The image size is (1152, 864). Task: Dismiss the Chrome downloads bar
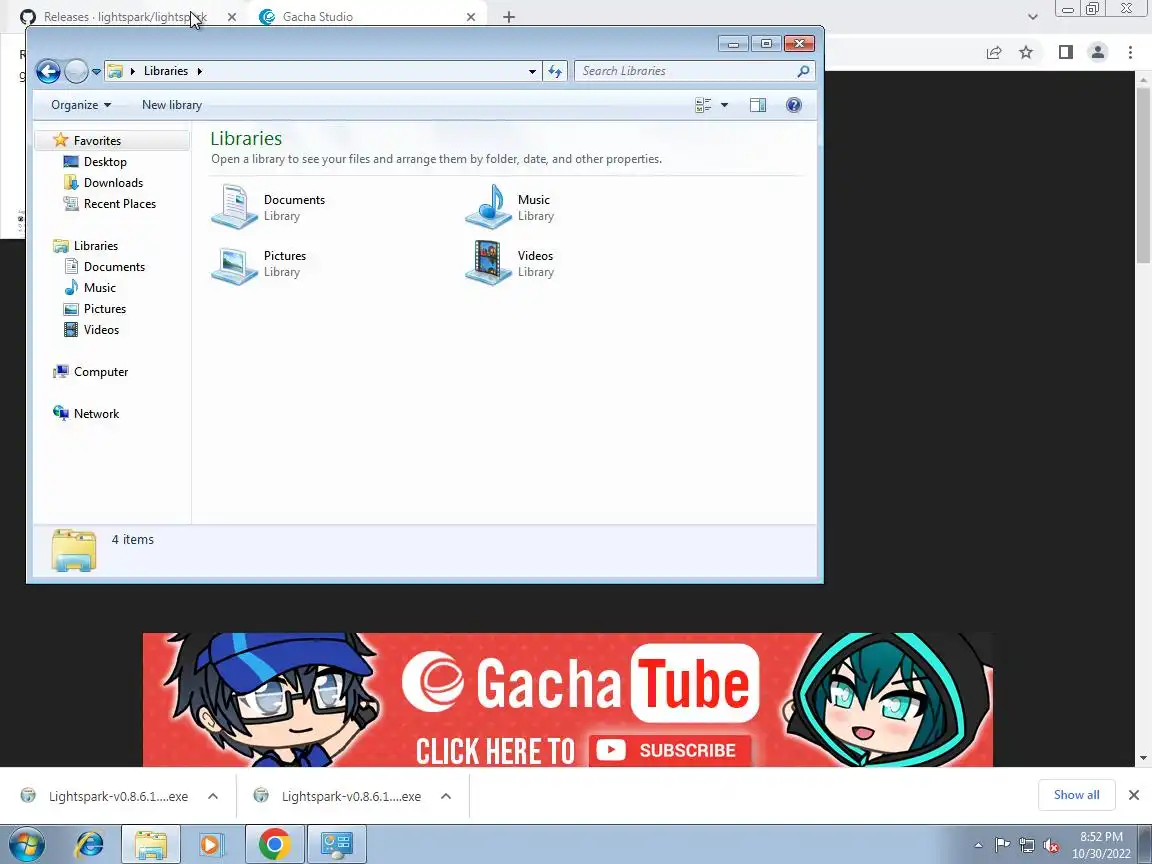pos(1134,795)
